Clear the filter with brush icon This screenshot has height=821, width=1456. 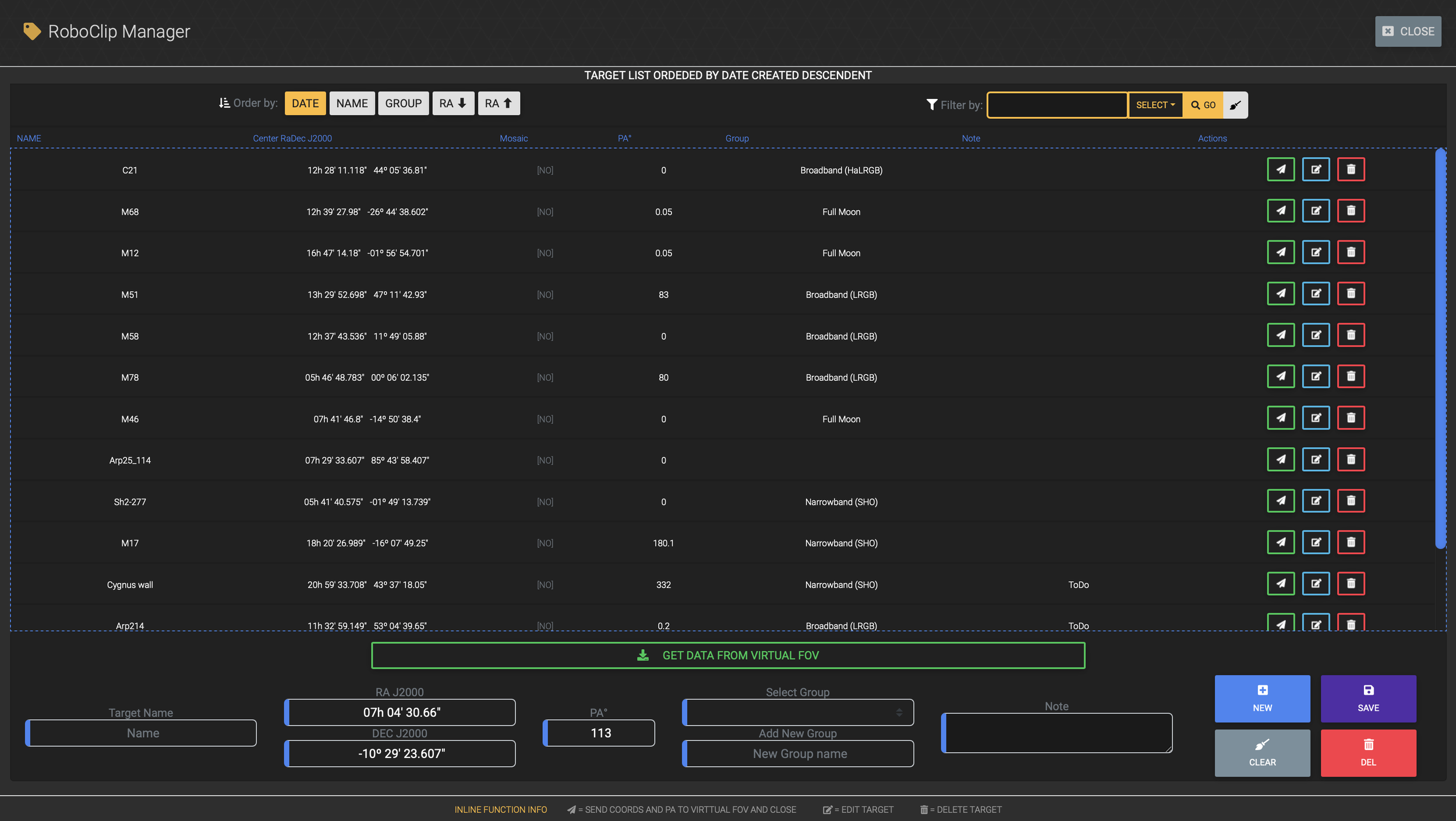pyautogui.click(x=1235, y=105)
